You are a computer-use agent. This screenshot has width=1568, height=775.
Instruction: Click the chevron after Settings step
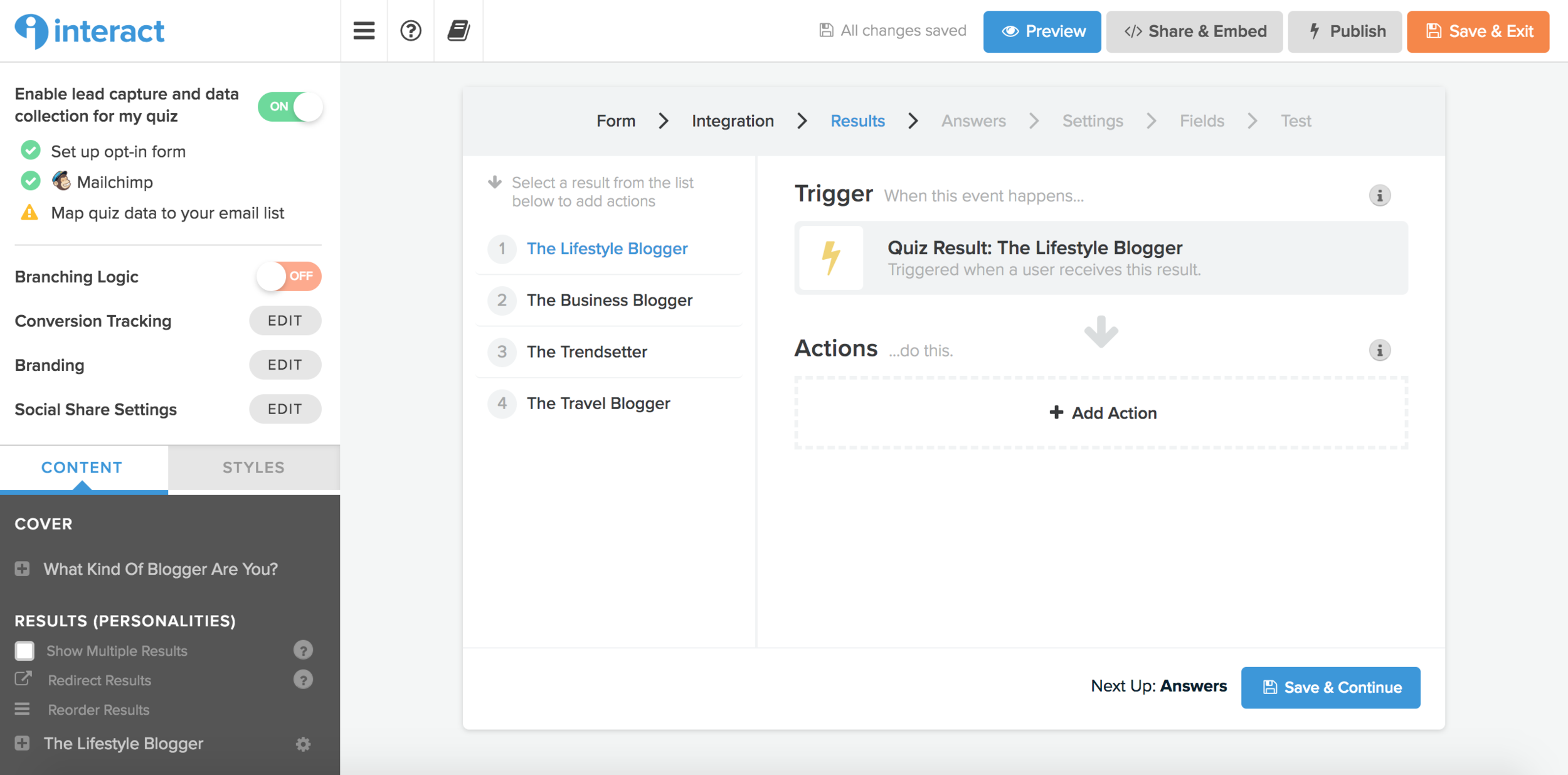click(1151, 120)
